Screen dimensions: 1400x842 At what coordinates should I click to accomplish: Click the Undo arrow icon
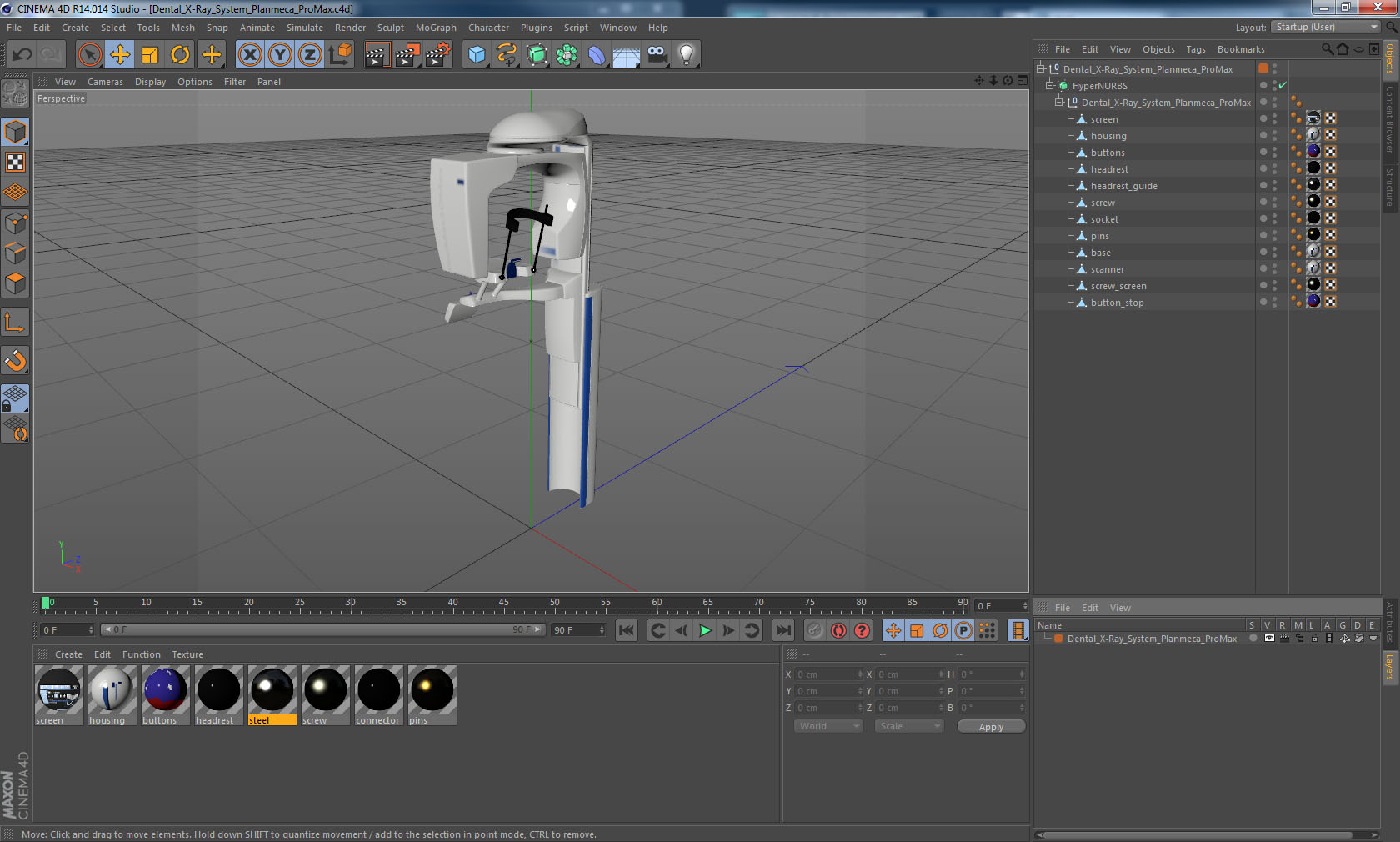(x=22, y=55)
